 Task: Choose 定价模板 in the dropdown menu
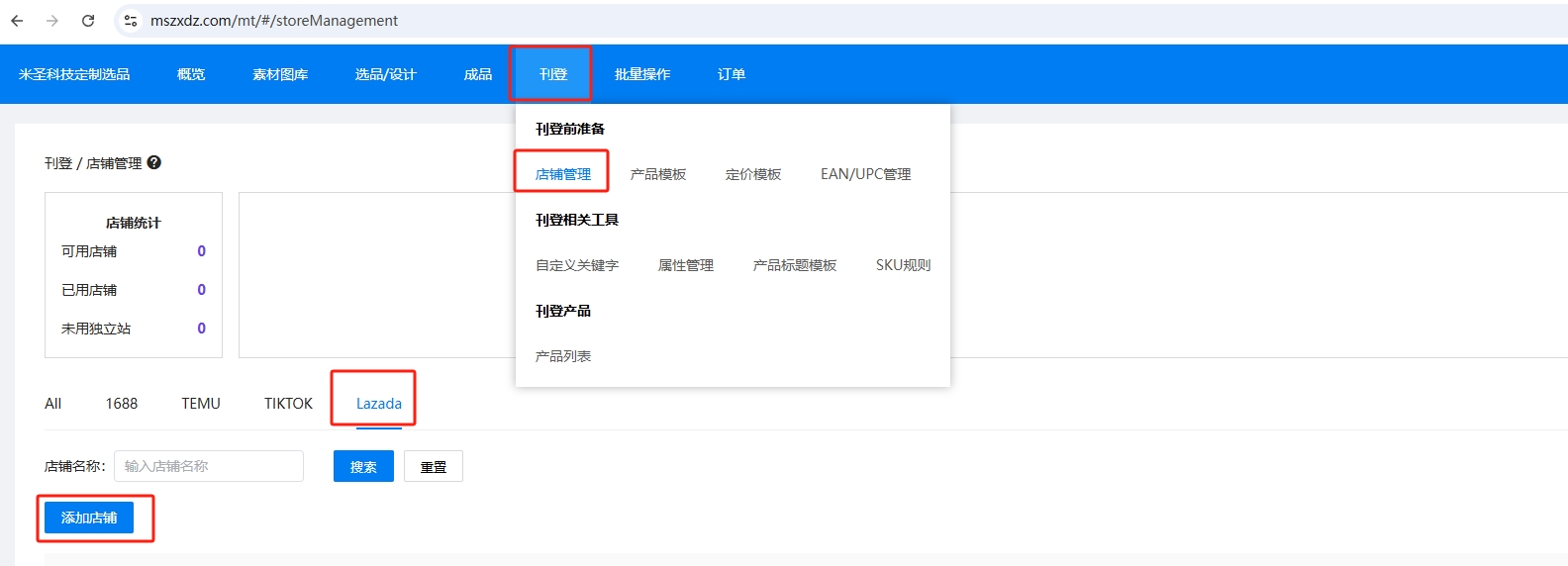[x=752, y=174]
